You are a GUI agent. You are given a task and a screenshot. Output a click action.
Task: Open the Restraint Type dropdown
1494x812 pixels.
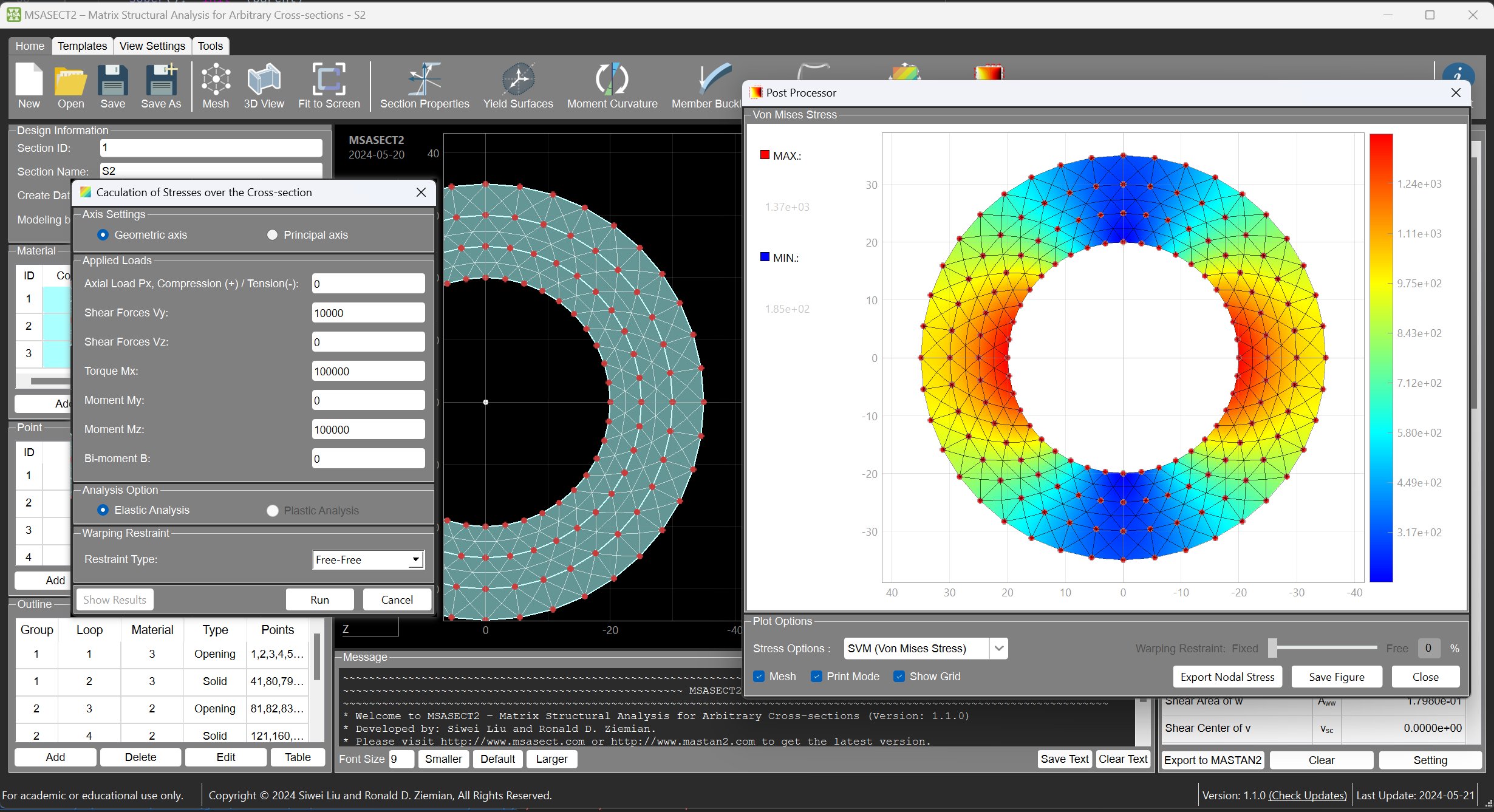pyautogui.click(x=368, y=559)
